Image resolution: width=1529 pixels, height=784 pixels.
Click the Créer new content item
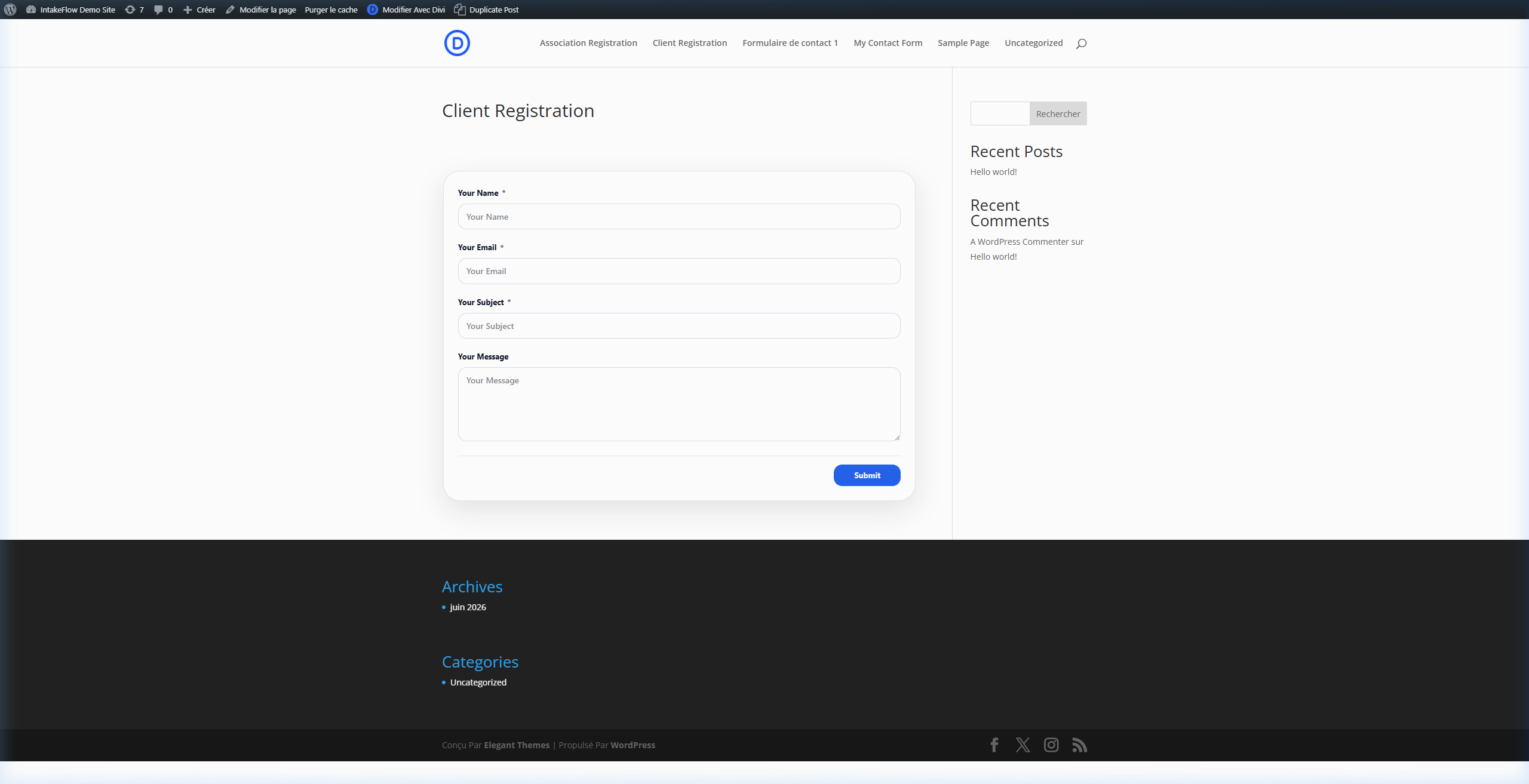pos(199,10)
